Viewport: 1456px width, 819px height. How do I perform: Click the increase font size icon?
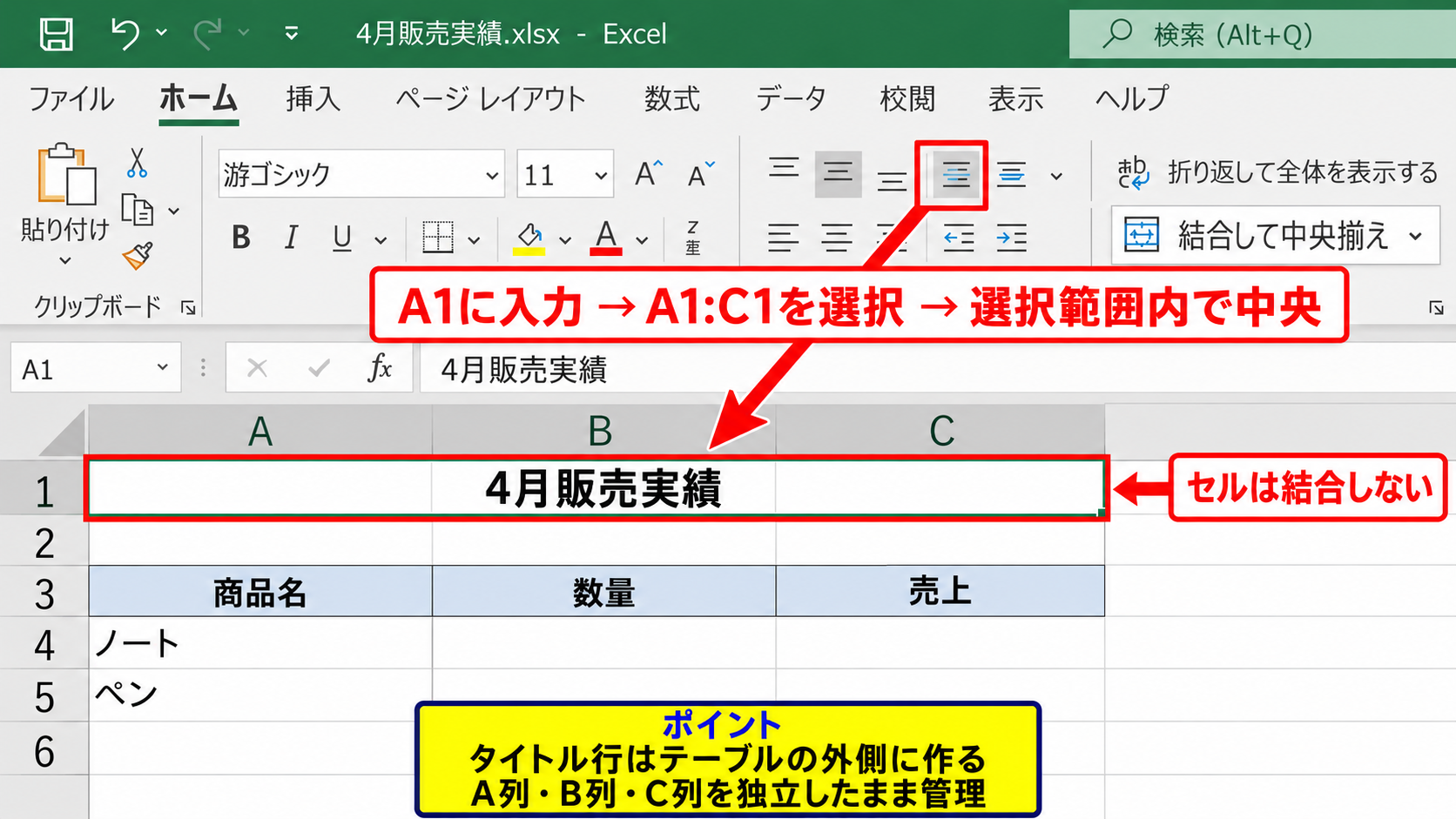(x=649, y=174)
